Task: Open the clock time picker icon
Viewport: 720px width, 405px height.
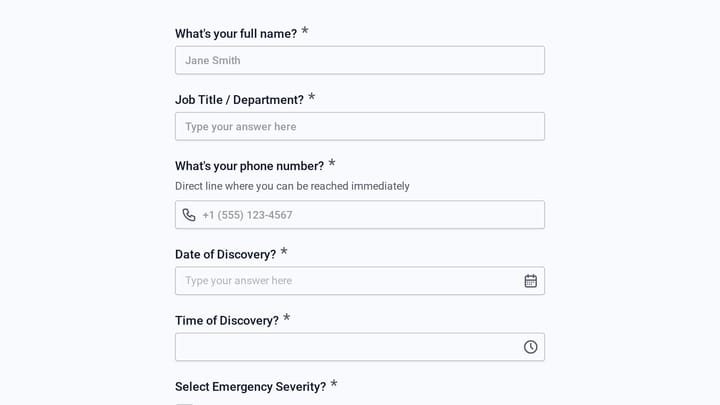Action: (x=530, y=347)
